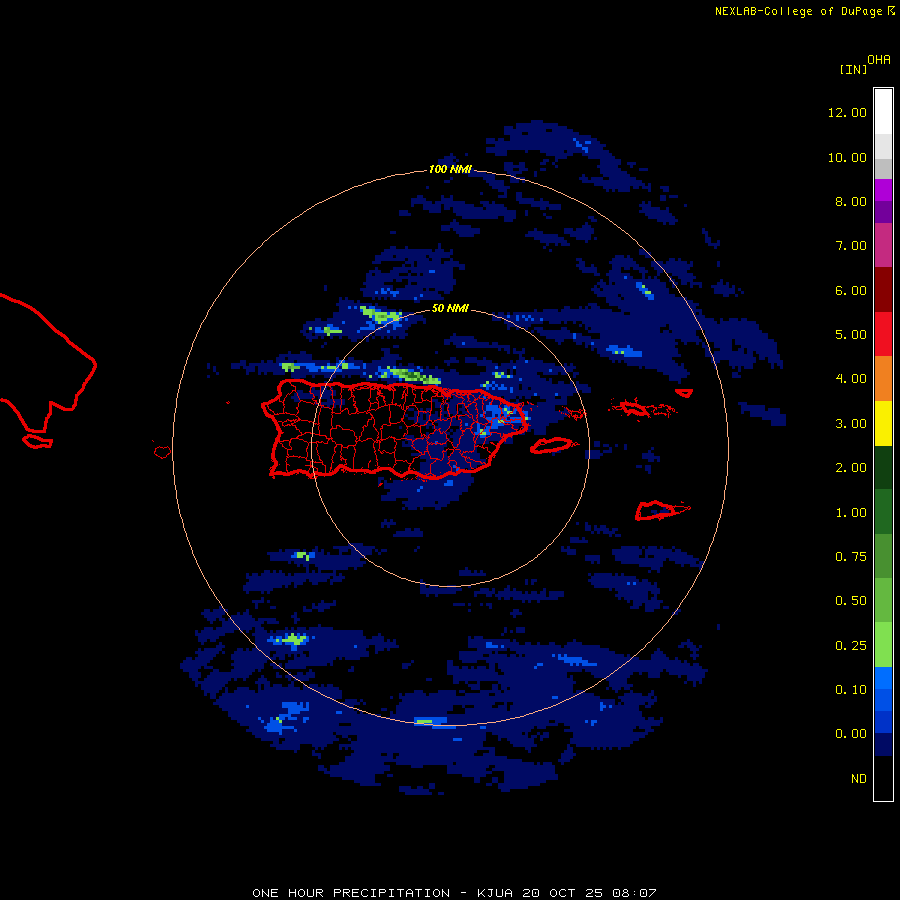Click the 7.00 legend value
The width and height of the screenshot is (900, 900).
point(851,246)
